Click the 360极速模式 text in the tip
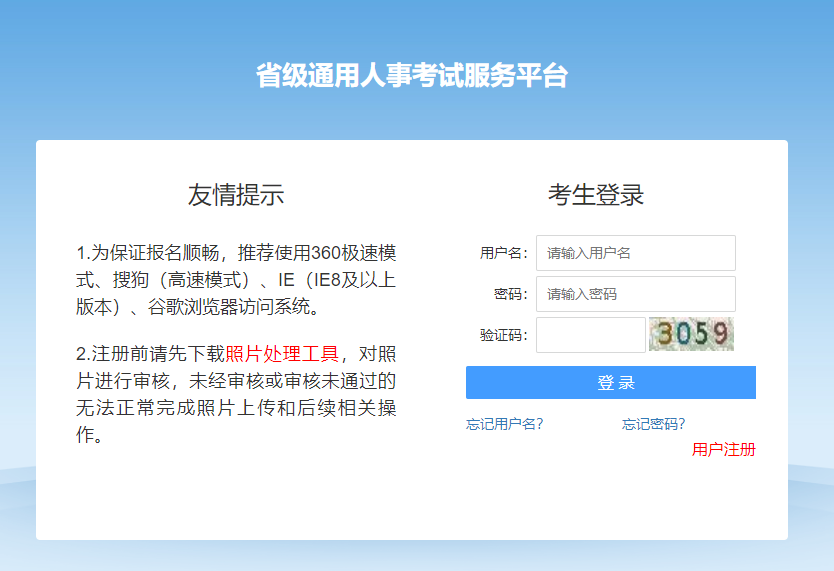834x571 pixels. coord(354,253)
